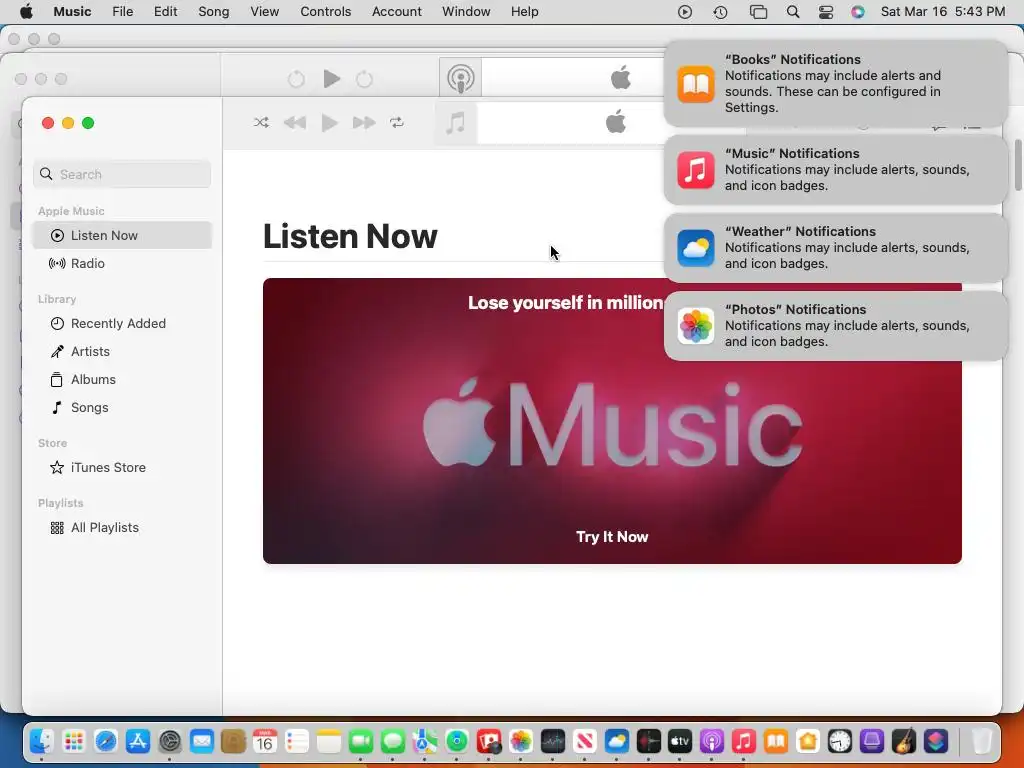
Task: Open Reminders from the Dock
Action: [x=297, y=741]
